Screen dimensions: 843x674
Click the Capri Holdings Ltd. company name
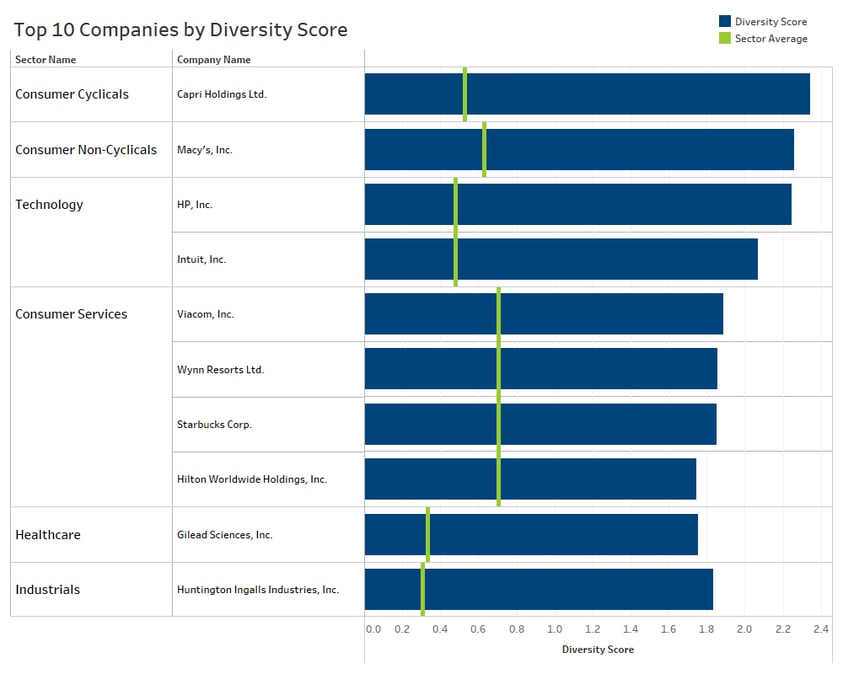(222, 94)
